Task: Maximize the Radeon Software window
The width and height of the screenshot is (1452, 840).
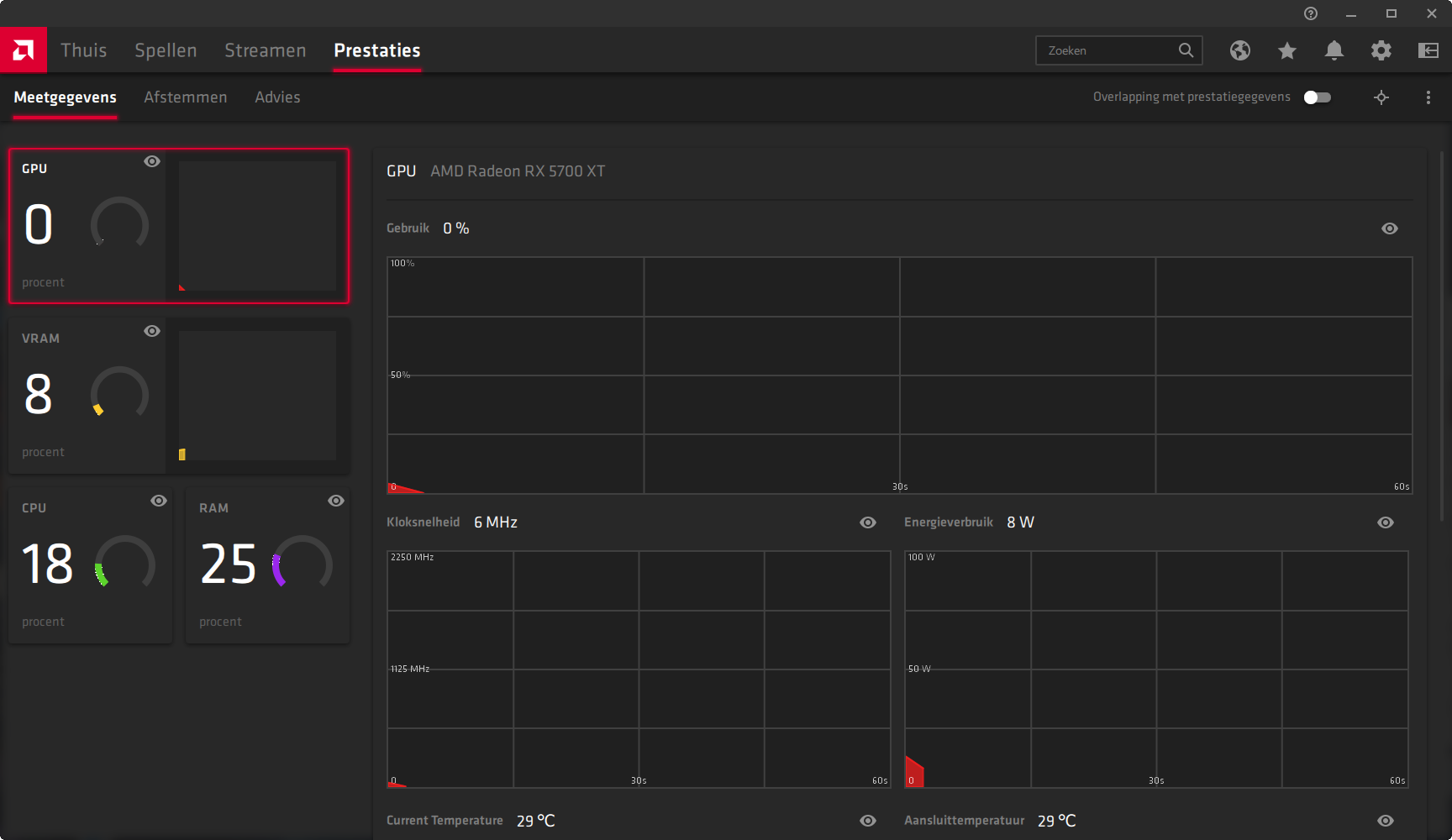Action: [x=1391, y=13]
